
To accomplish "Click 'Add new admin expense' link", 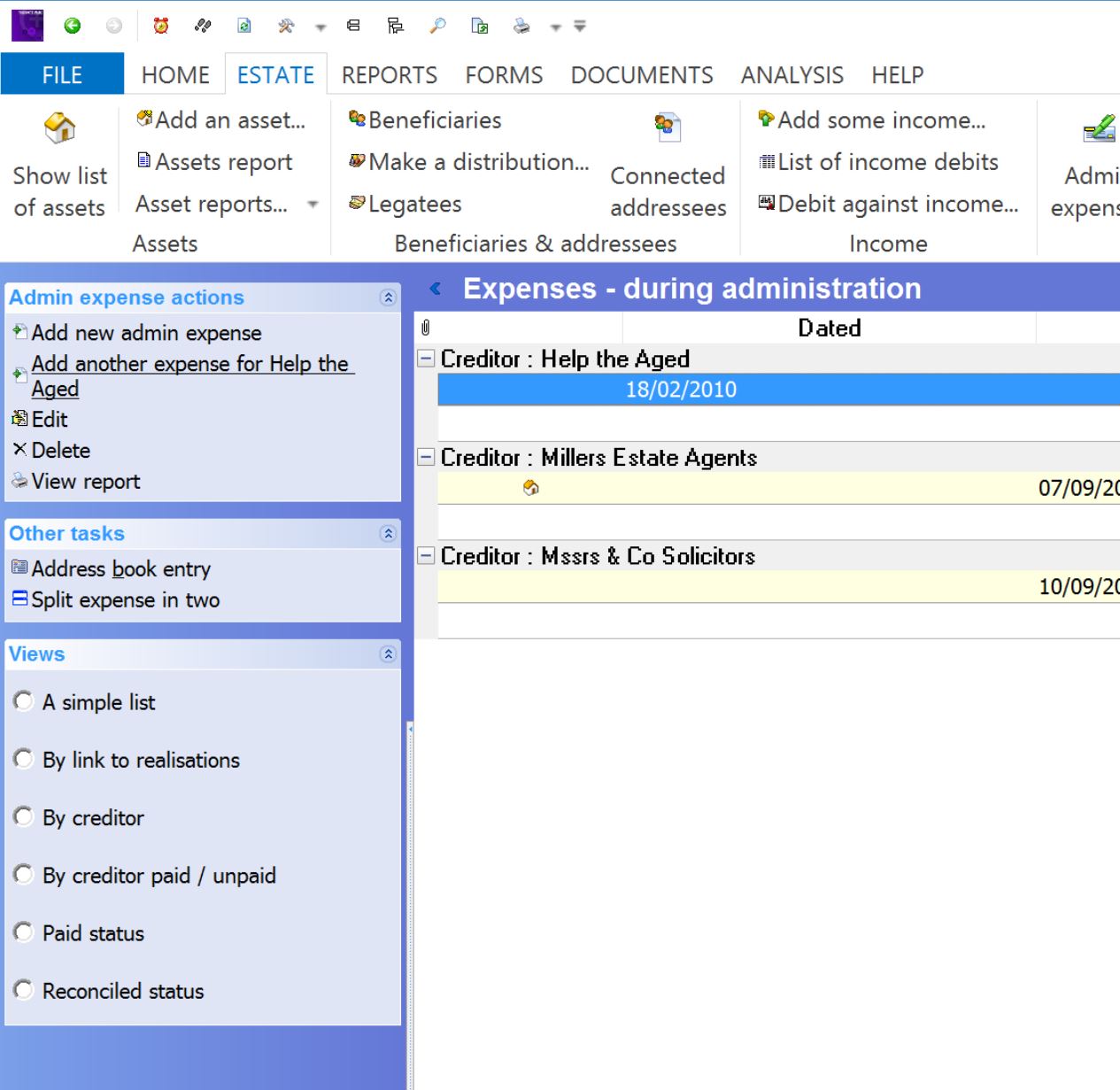I will click(146, 333).
